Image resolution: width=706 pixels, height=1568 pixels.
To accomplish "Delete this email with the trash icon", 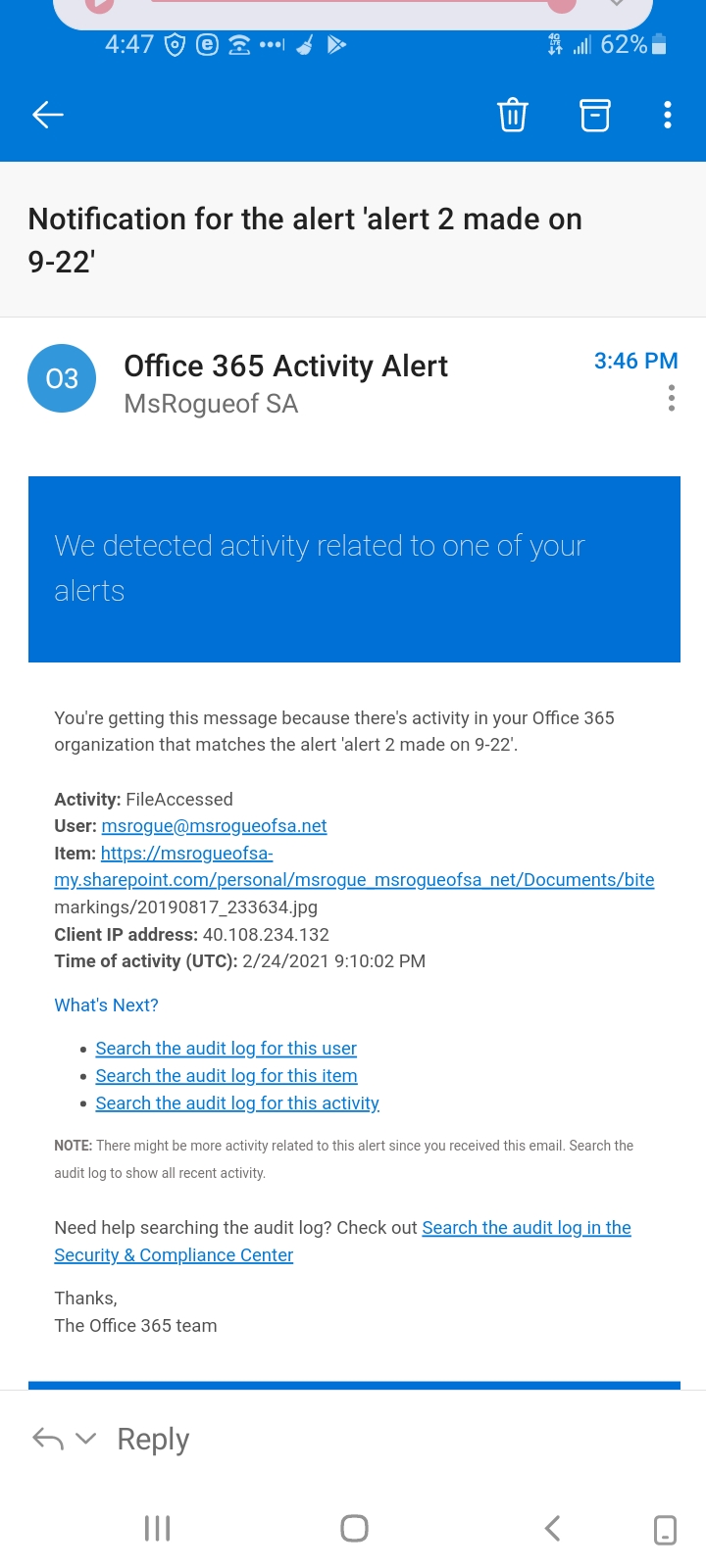I will tap(513, 115).
